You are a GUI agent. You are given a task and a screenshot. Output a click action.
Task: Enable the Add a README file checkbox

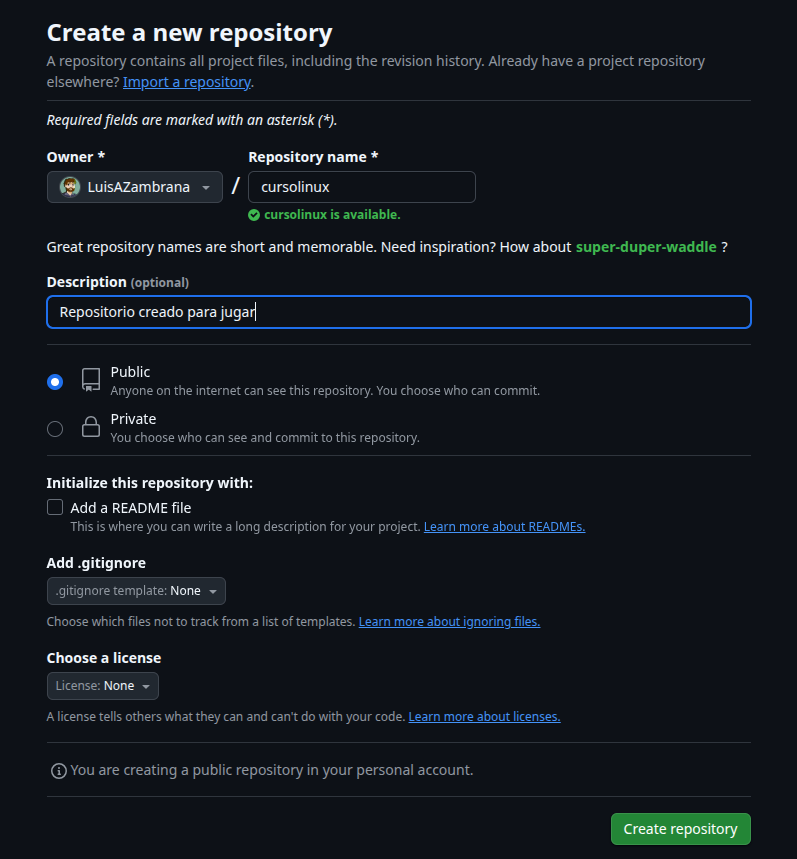pos(55,507)
